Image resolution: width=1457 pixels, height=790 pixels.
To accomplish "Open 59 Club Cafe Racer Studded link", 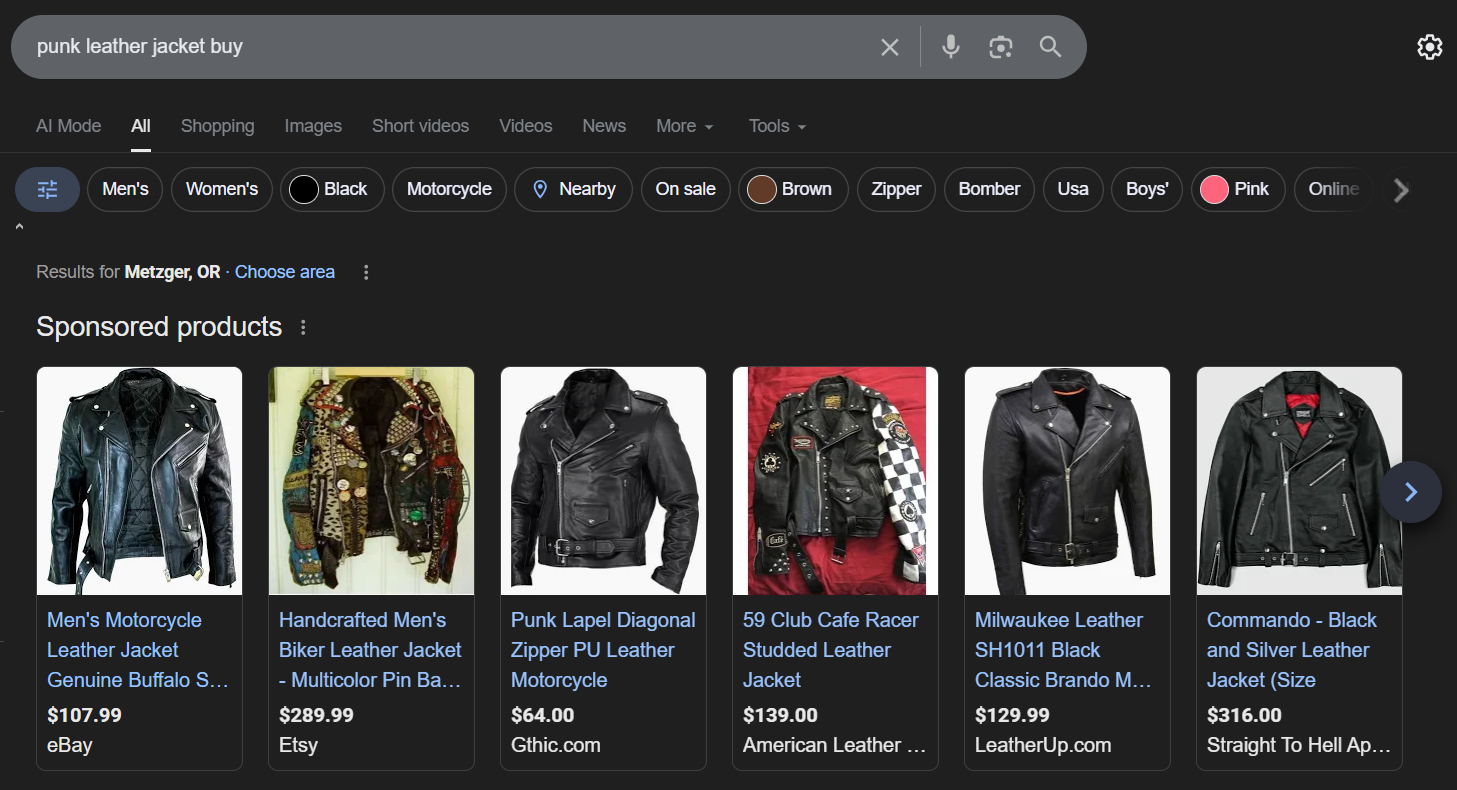I will (831, 650).
